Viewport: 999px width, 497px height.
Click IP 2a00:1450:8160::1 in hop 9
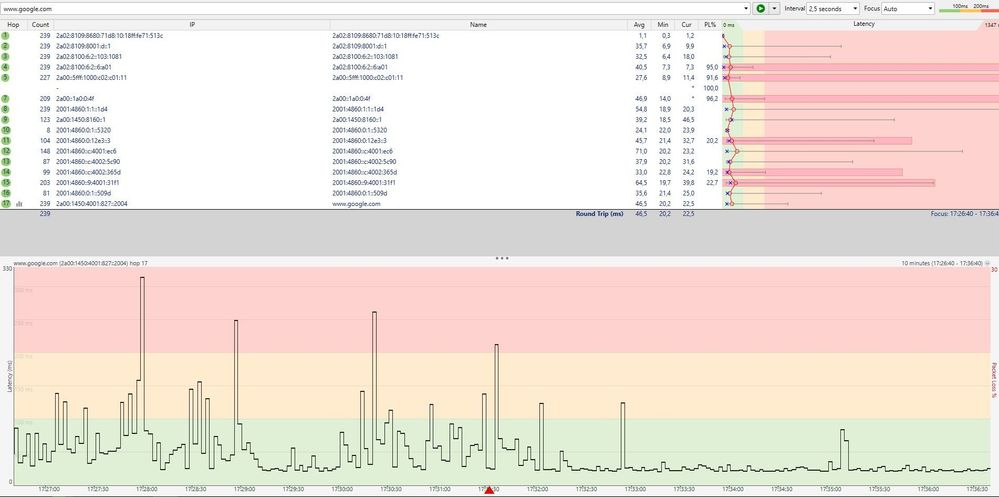(x=81, y=120)
